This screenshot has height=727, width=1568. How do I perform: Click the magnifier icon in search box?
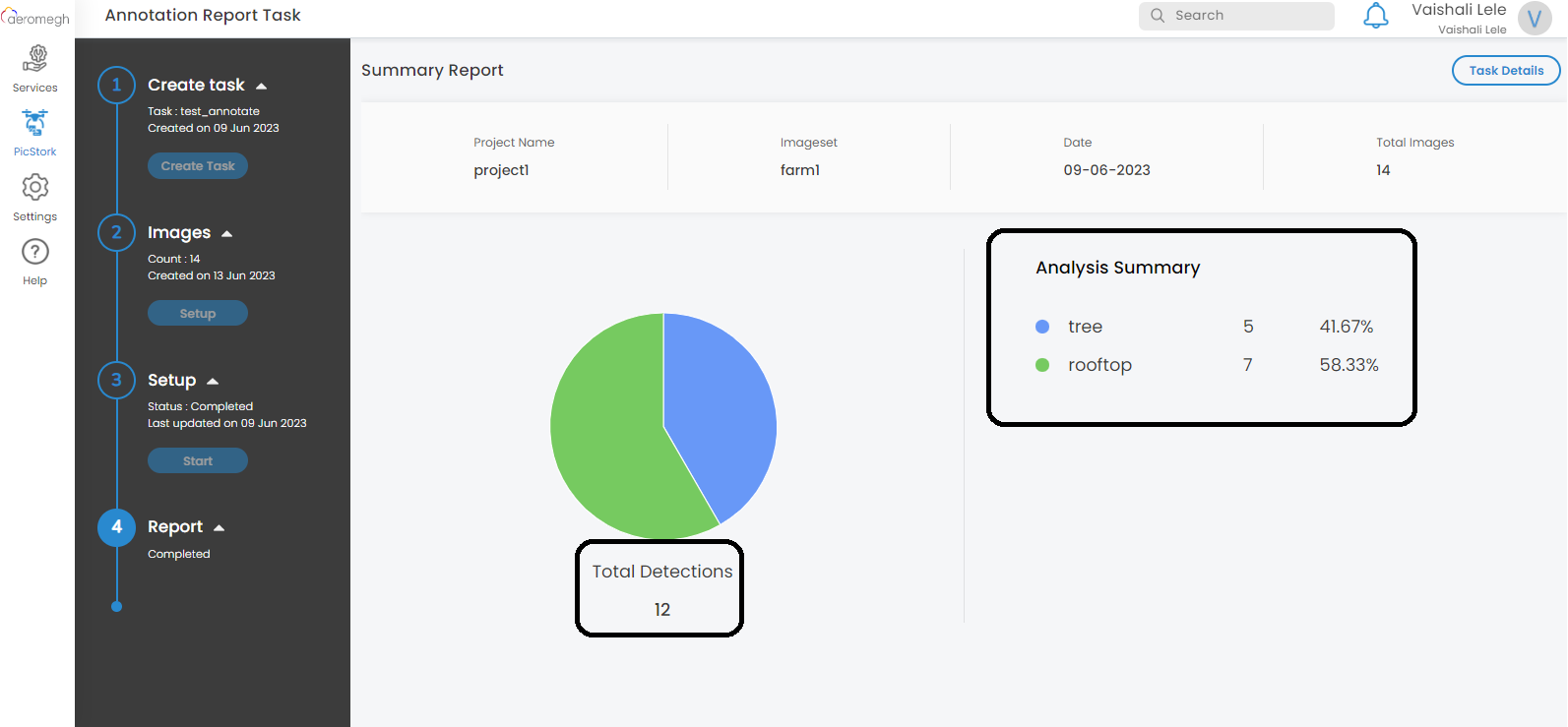(1158, 16)
